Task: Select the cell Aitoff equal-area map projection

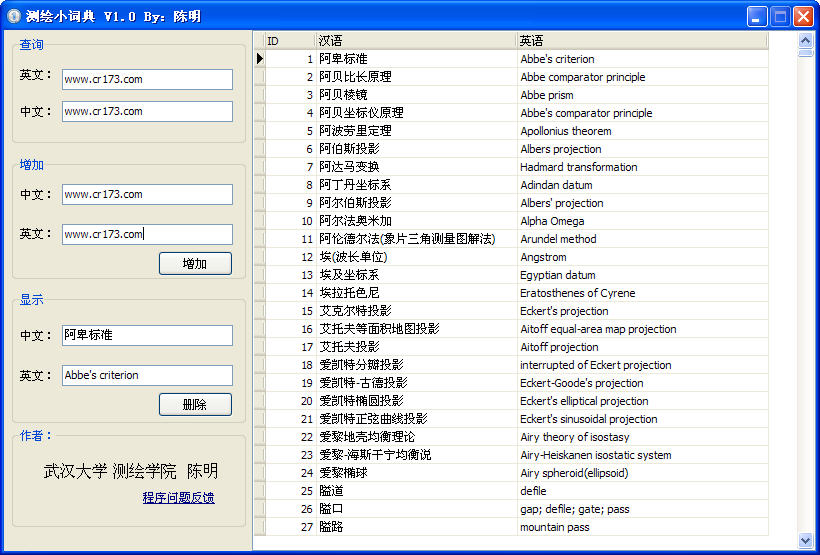Action: pyautogui.click(x=643, y=329)
